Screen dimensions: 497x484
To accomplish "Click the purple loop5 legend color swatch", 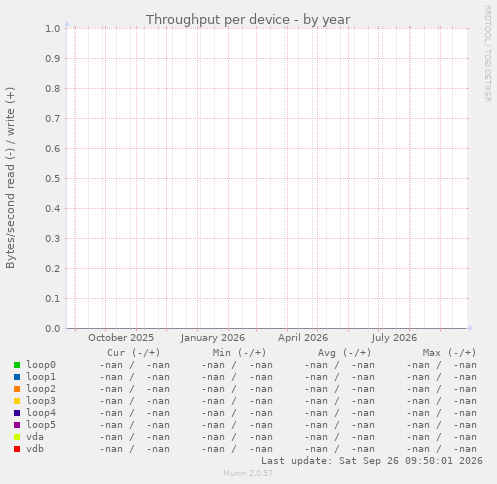I will tap(17, 425).
